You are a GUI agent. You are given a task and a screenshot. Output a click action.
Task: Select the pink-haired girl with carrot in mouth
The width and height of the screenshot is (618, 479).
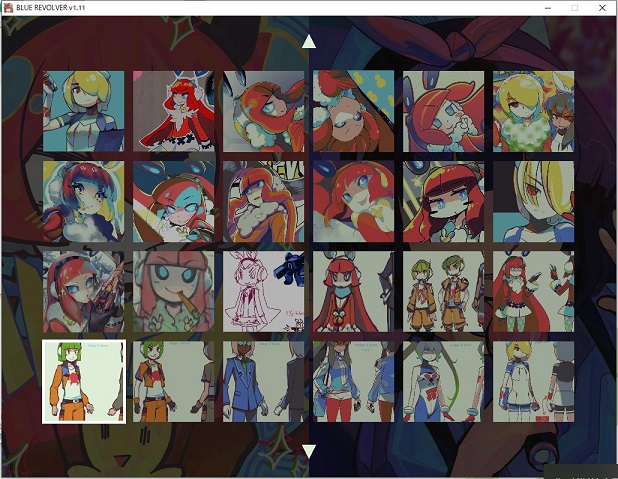click(x=173, y=292)
